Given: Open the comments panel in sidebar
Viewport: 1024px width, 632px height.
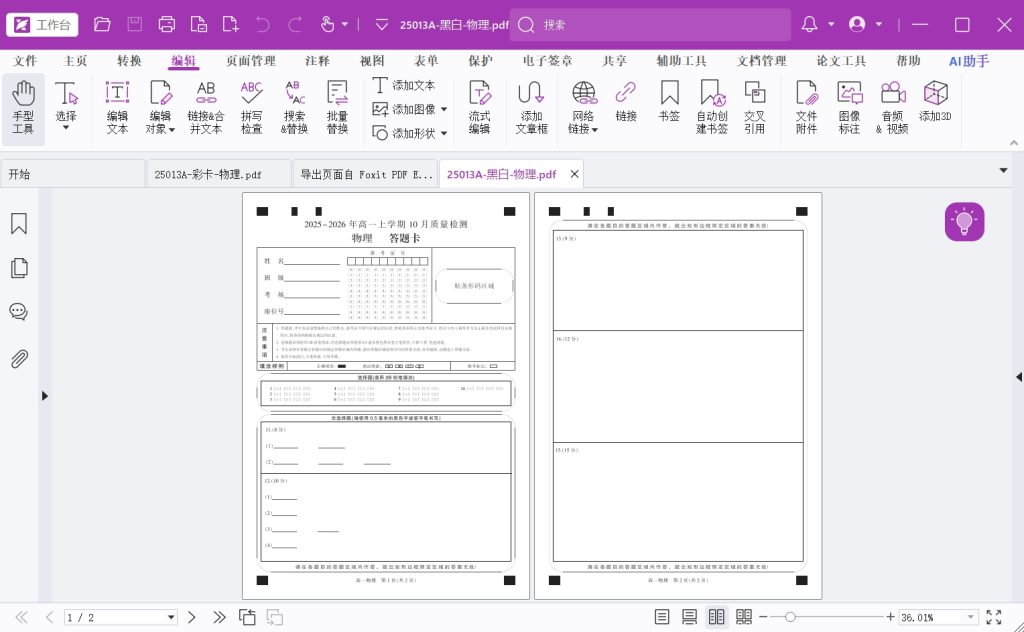Looking at the screenshot, I should [x=18, y=312].
